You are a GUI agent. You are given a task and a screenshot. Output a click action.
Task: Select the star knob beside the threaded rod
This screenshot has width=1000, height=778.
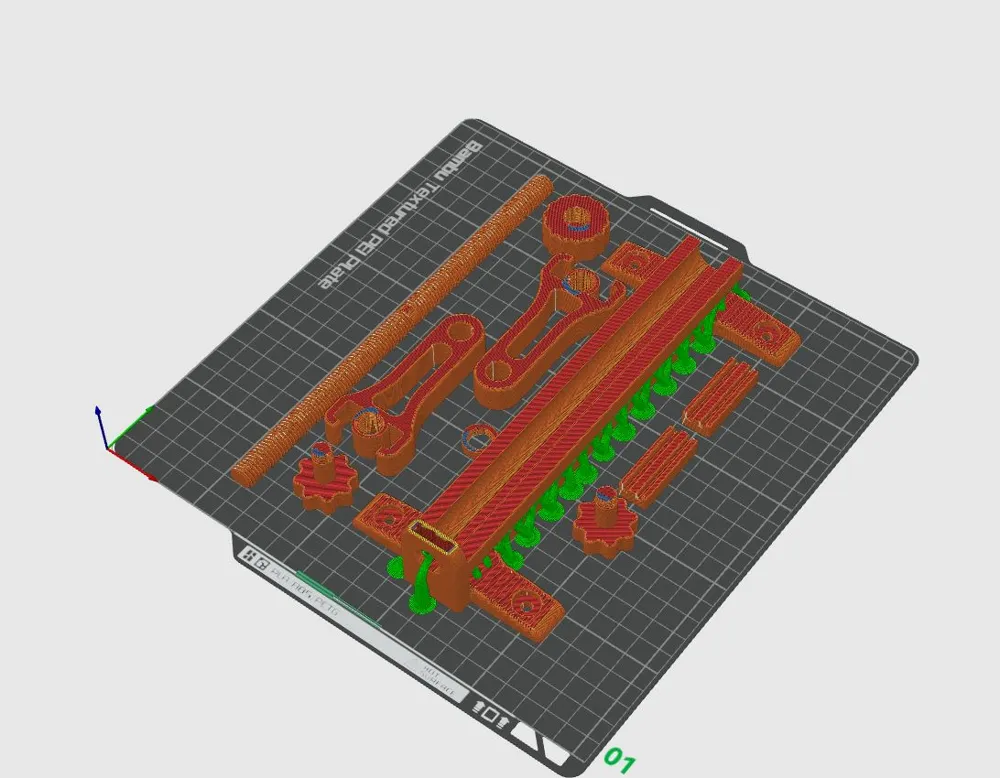[x=325, y=479]
